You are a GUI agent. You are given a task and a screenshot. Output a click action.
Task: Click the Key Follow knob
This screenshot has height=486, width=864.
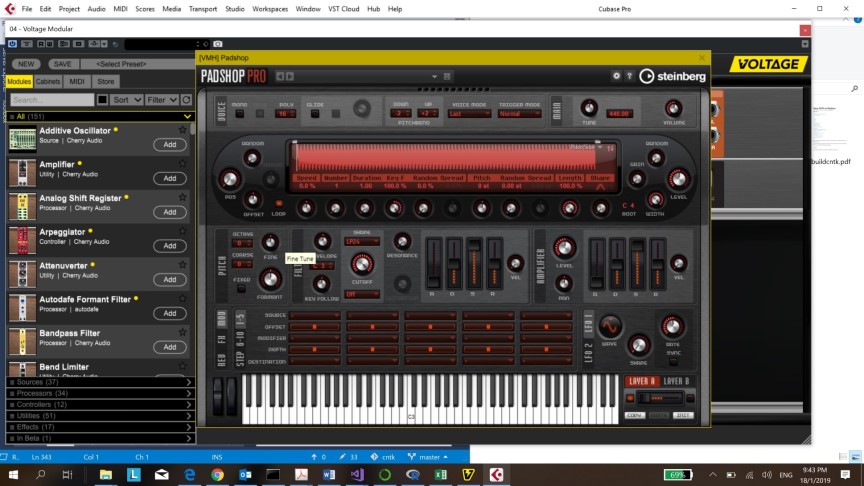(x=321, y=284)
